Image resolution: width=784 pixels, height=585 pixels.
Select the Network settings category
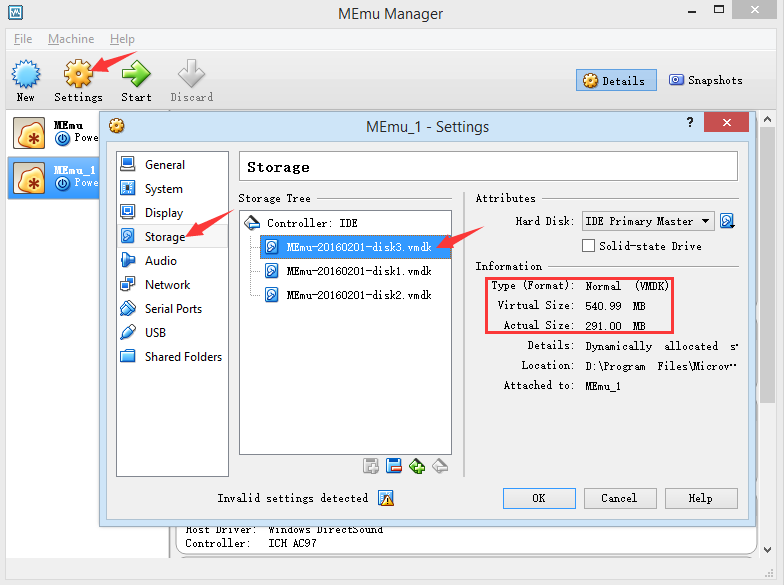(x=167, y=285)
